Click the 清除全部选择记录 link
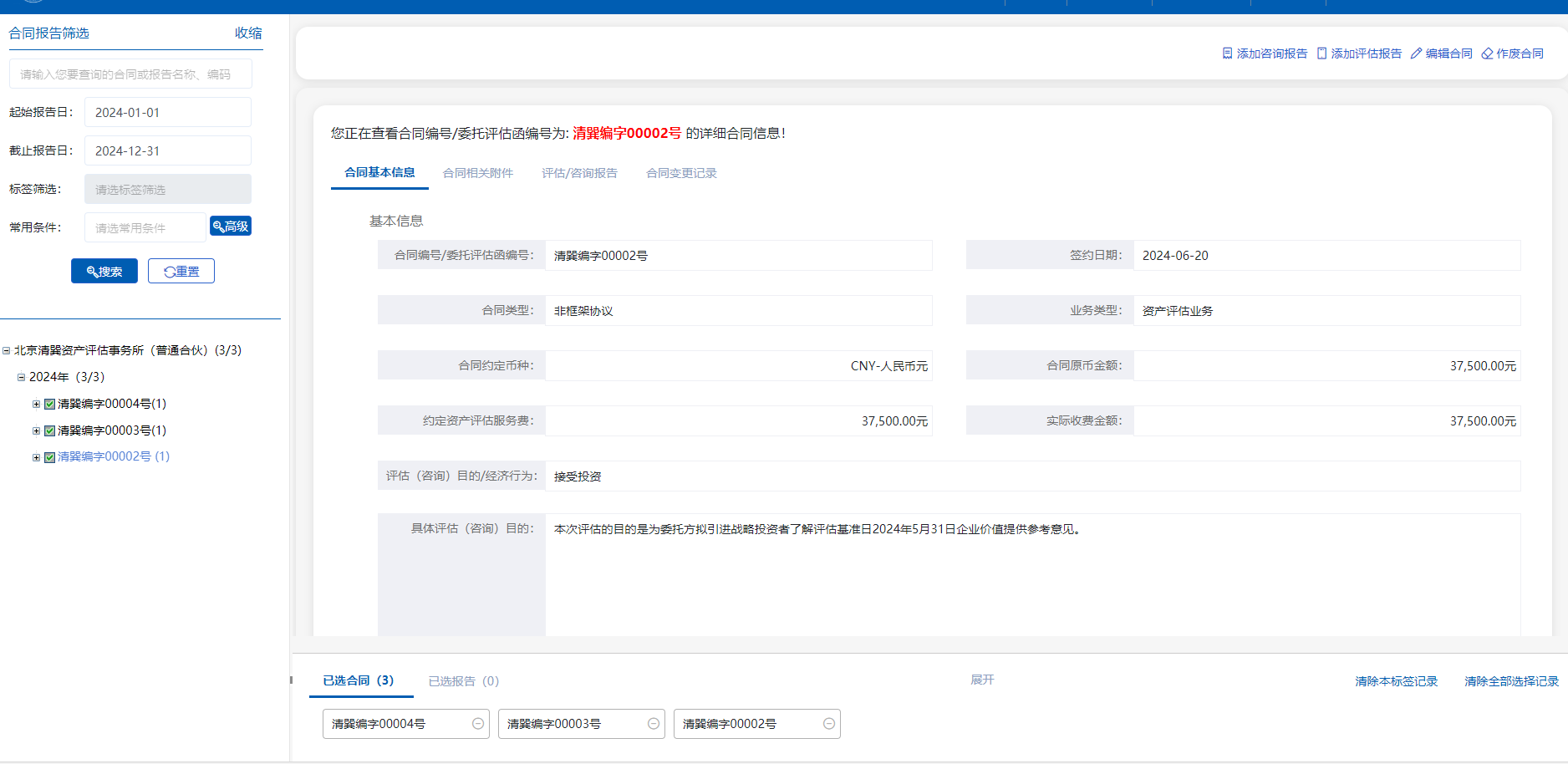Image resolution: width=1568 pixels, height=764 pixels. coord(1511,681)
